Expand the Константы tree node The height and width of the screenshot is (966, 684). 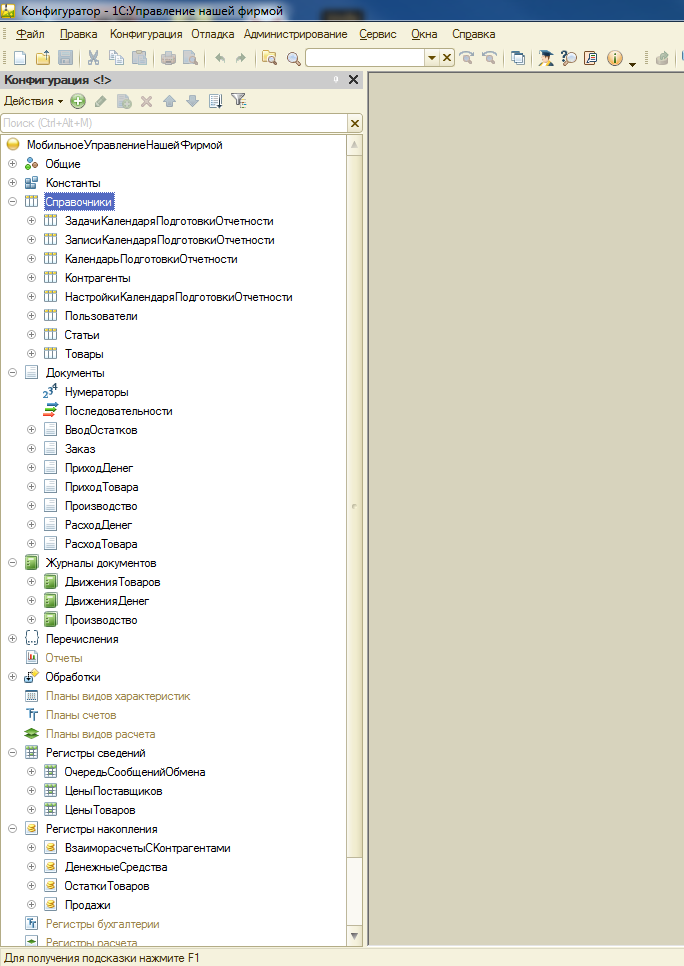click(x=12, y=183)
